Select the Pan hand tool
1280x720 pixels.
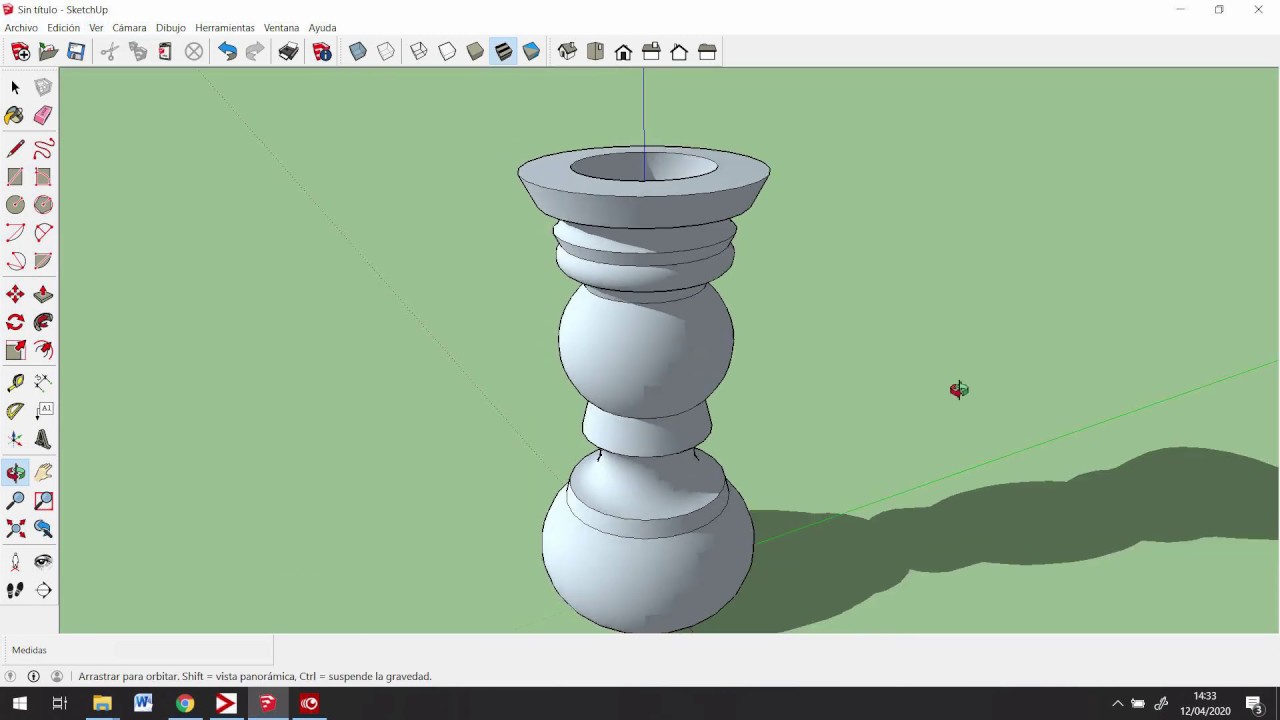43,473
